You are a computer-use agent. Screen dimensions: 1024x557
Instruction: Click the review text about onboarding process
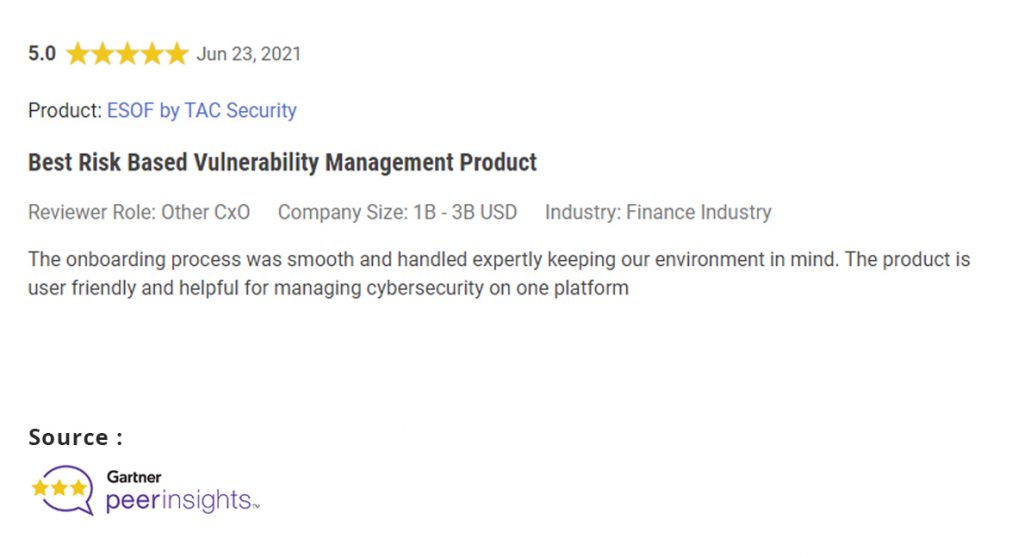tap(499, 274)
